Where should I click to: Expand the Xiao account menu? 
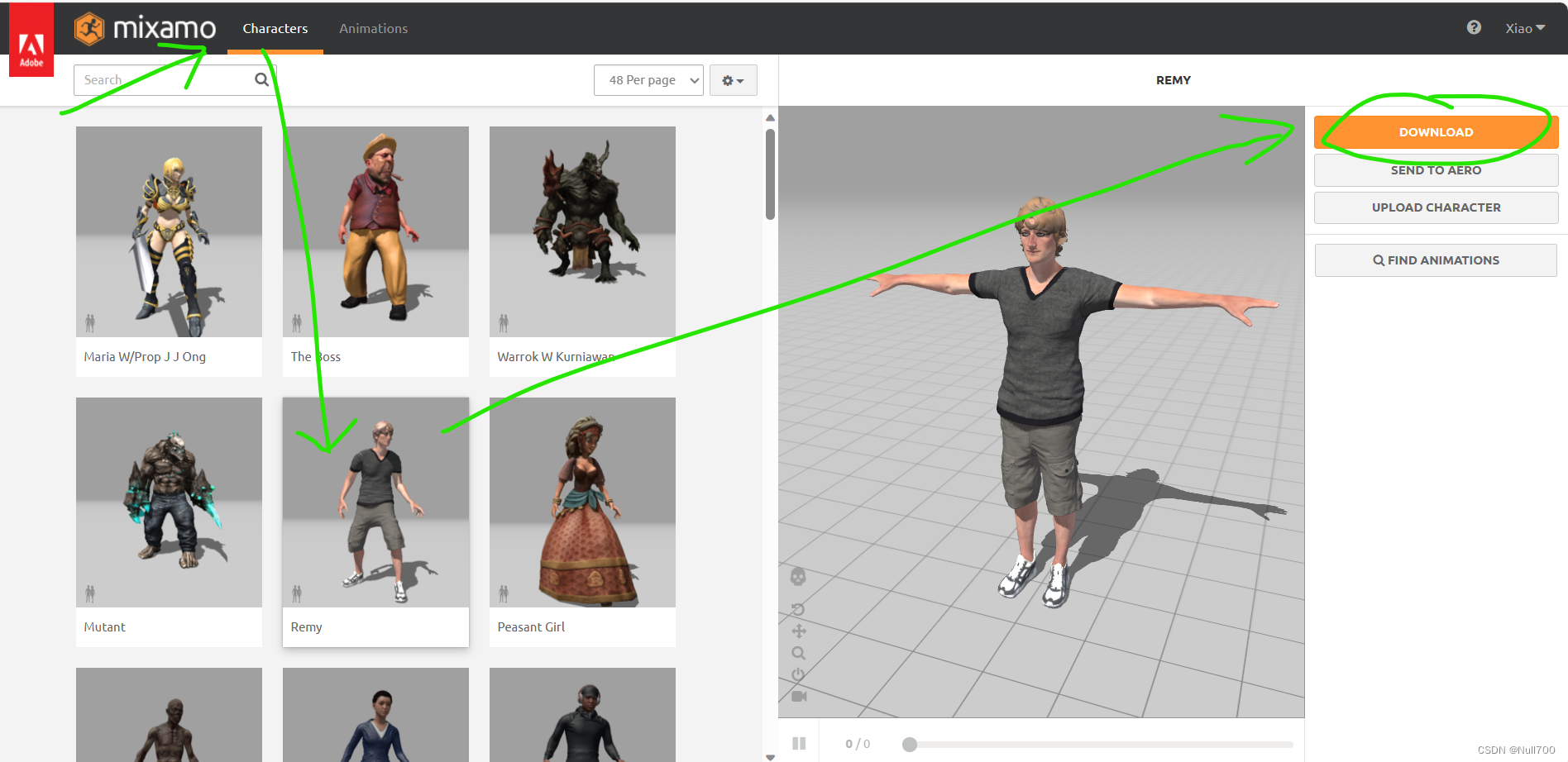[x=1524, y=27]
